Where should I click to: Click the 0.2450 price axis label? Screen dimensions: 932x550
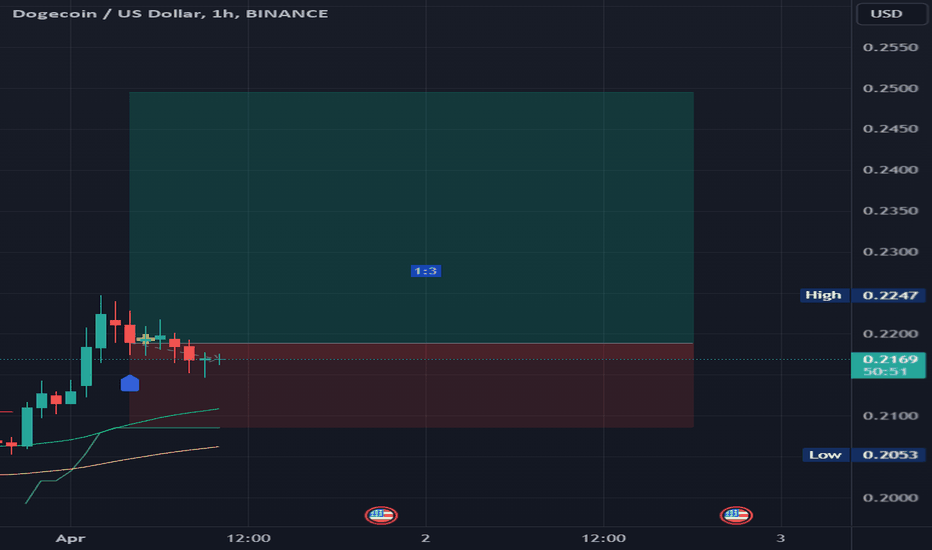pyautogui.click(x=890, y=129)
